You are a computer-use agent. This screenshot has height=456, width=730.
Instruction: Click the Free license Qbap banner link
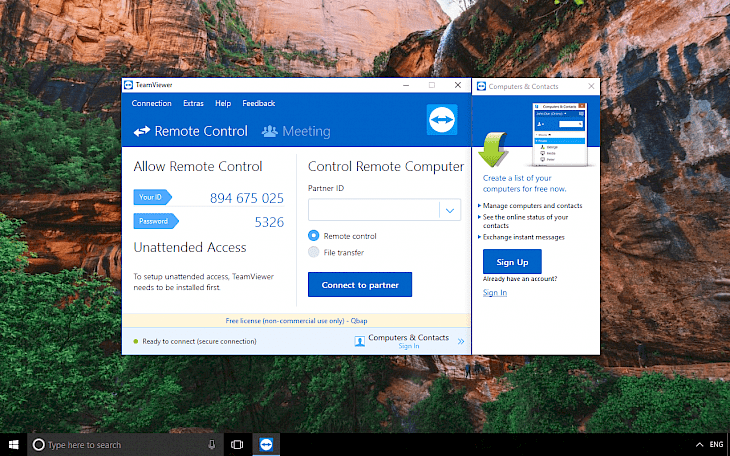coord(296,320)
